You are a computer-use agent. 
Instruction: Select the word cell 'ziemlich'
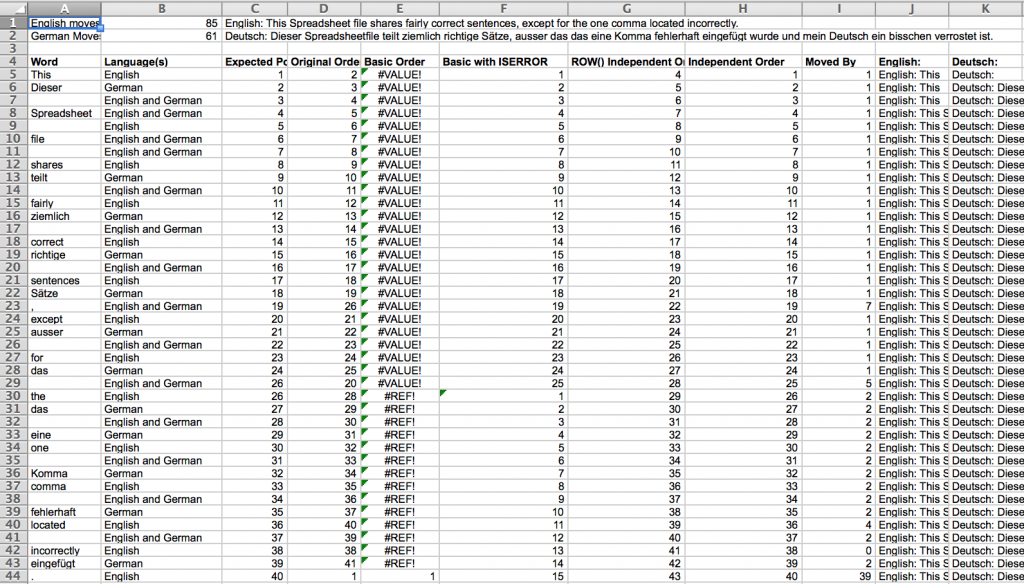(65, 216)
